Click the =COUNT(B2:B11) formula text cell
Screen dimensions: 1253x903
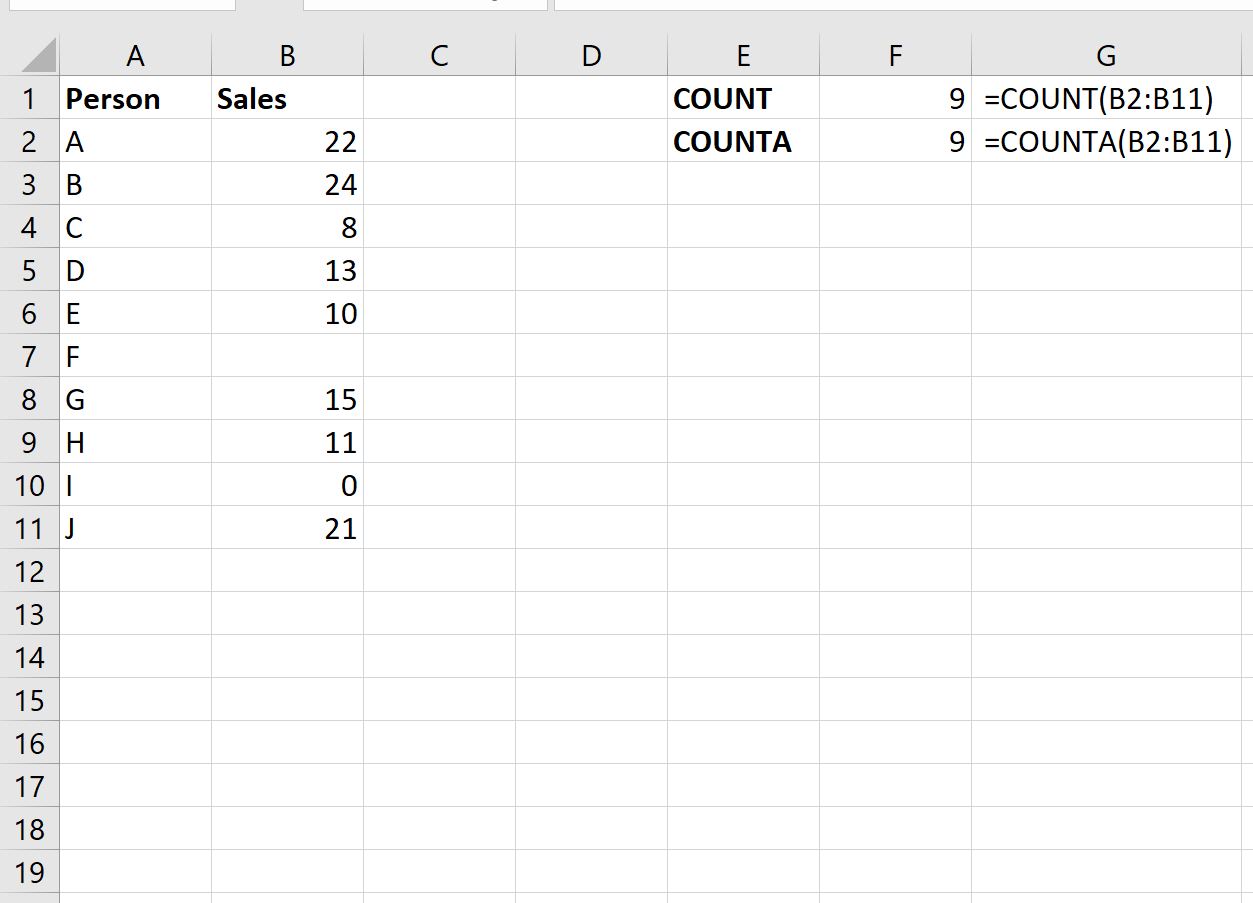[x=1106, y=99]
